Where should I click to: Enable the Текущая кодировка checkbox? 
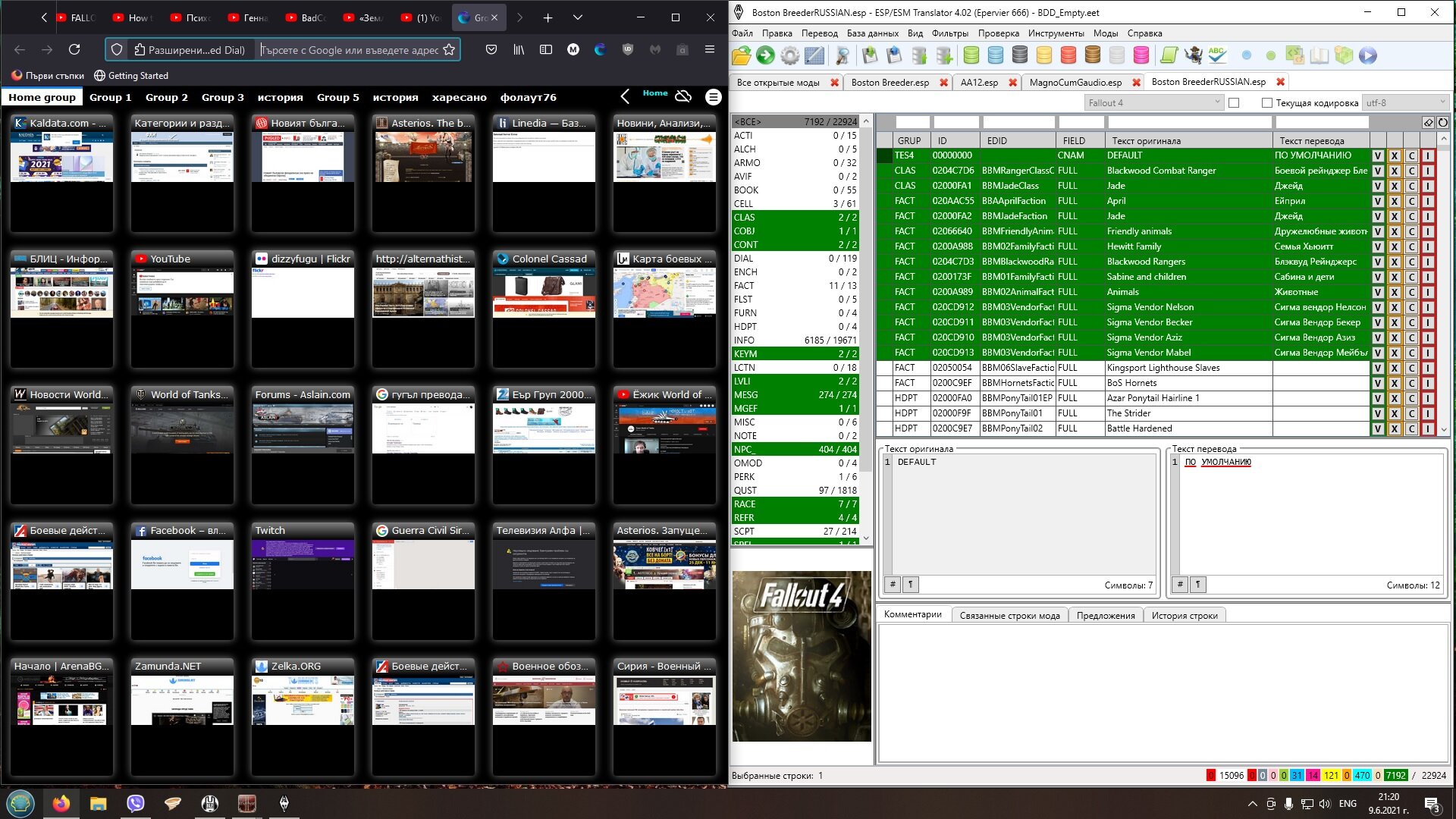click(x=1266, y=103)
